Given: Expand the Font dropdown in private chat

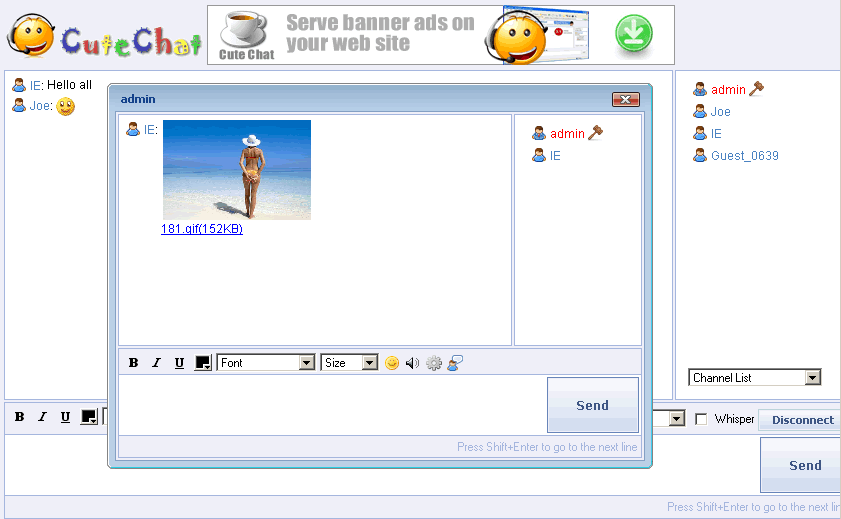Looking at the screenshot, I should 266,363.
